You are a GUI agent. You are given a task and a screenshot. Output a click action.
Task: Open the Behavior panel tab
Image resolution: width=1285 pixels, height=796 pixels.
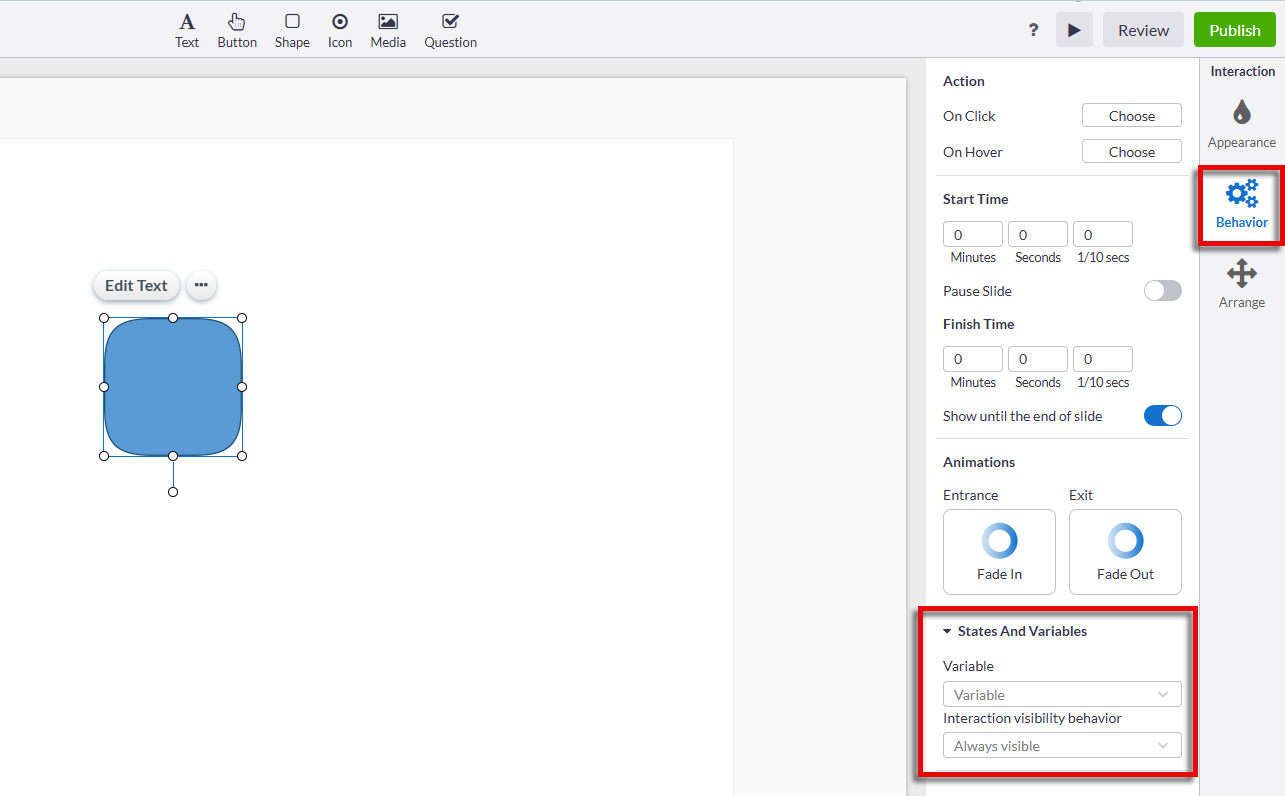click(x=1241, y=205)
